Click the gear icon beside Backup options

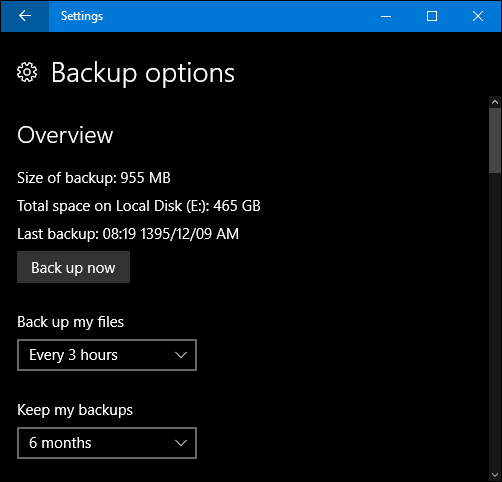pyautogui.click(x=27, y=72)
